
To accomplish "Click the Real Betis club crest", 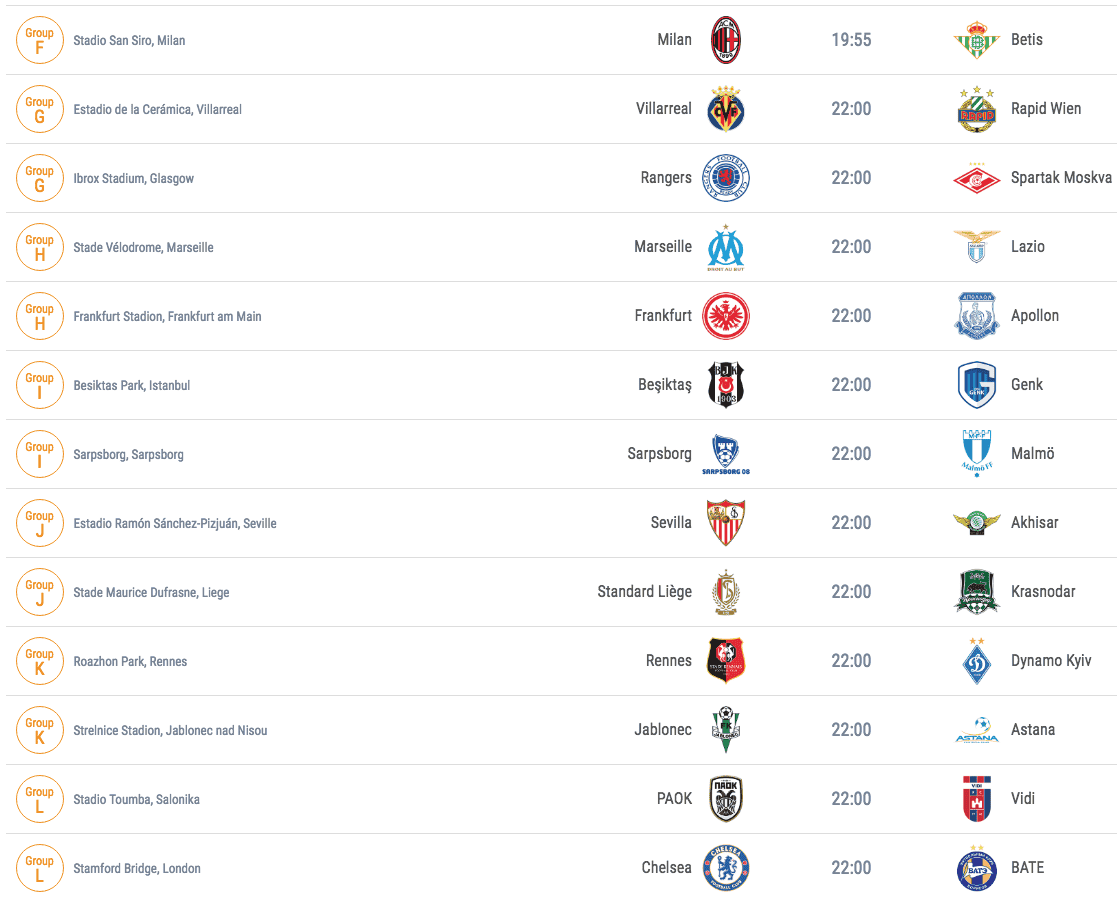I will [977, 40].
